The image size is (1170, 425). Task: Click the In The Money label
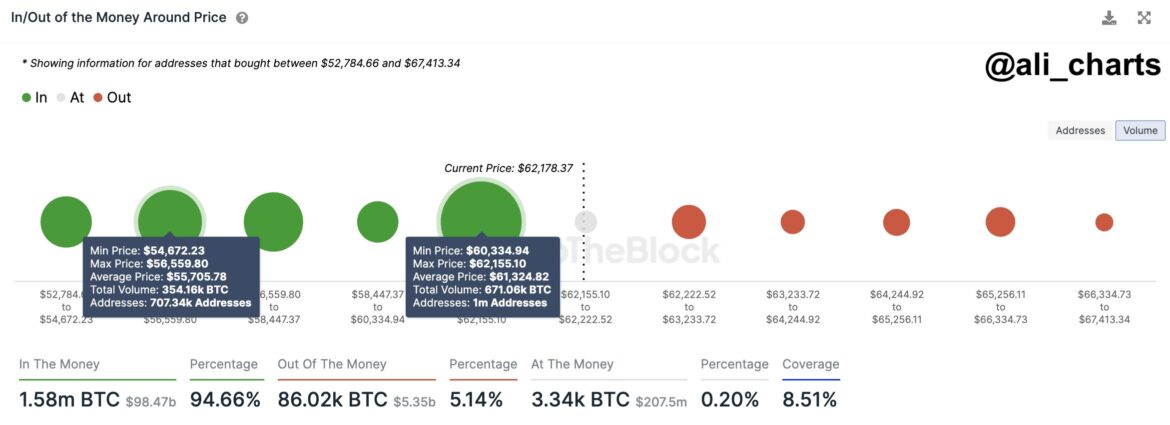pos(59,364)
